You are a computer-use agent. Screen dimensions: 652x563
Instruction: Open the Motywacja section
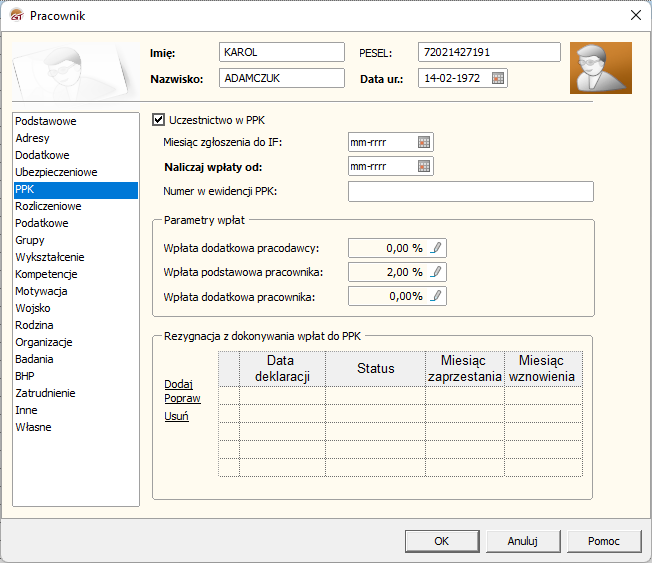point(75,291)
